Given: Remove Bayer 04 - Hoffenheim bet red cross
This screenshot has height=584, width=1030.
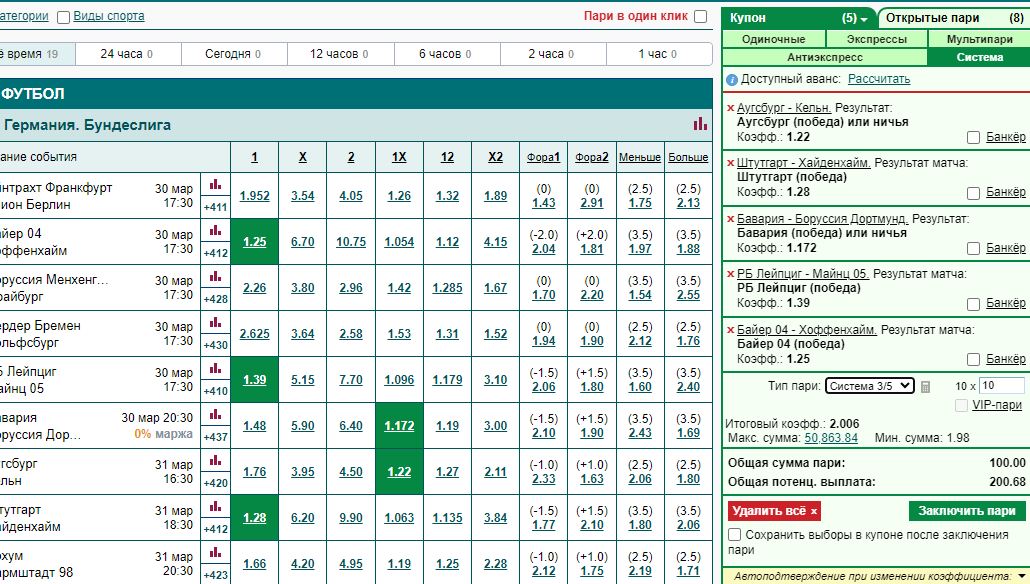Looking at the screenshot, I should click(x=730, y=330).
